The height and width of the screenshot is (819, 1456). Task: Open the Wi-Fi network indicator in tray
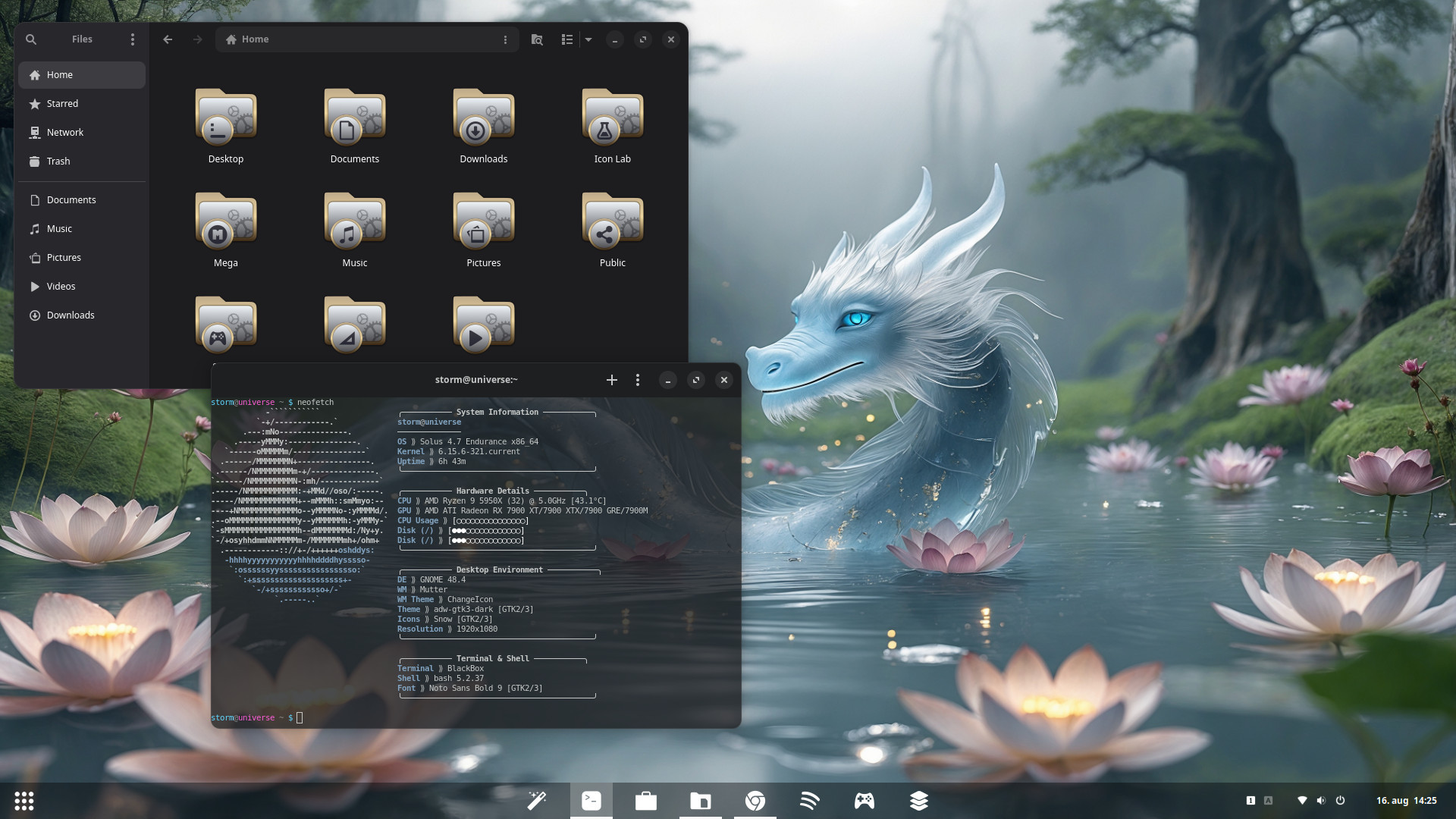(x=1302, y=801)
